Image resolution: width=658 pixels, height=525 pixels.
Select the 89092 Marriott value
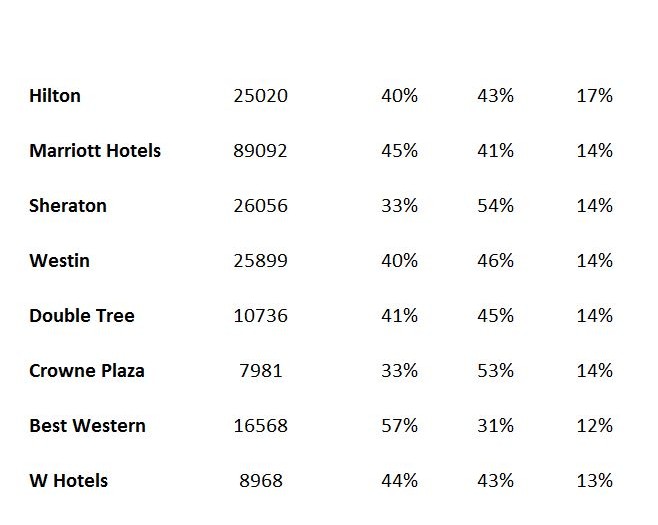[x=261, y=151]
